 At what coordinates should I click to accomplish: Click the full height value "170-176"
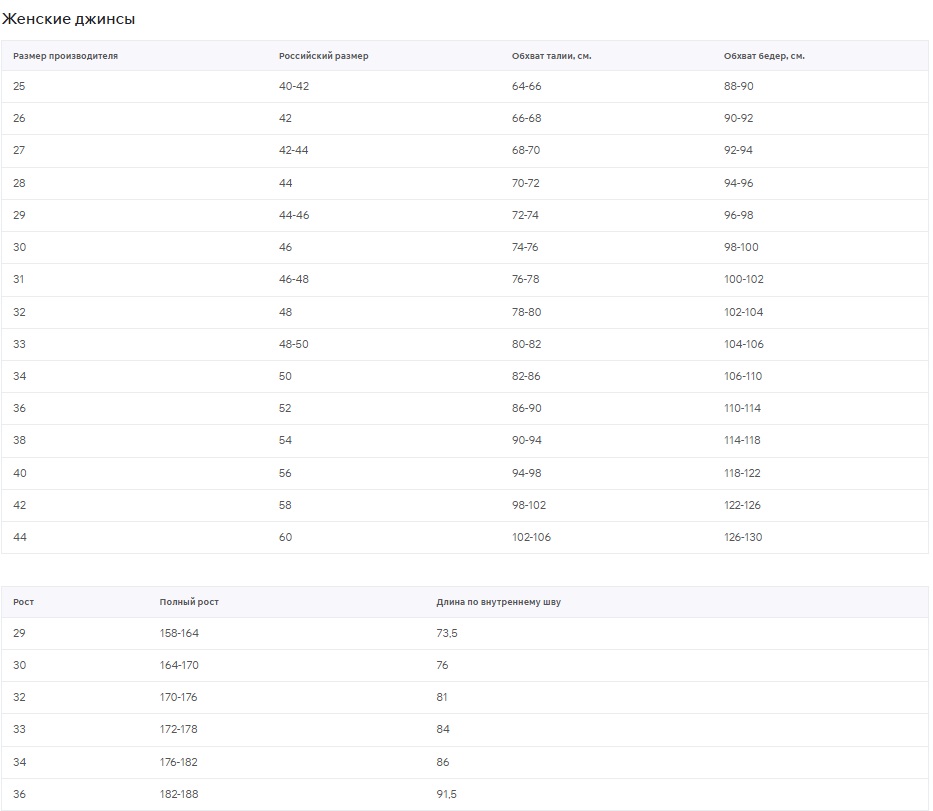coord(179,698)
